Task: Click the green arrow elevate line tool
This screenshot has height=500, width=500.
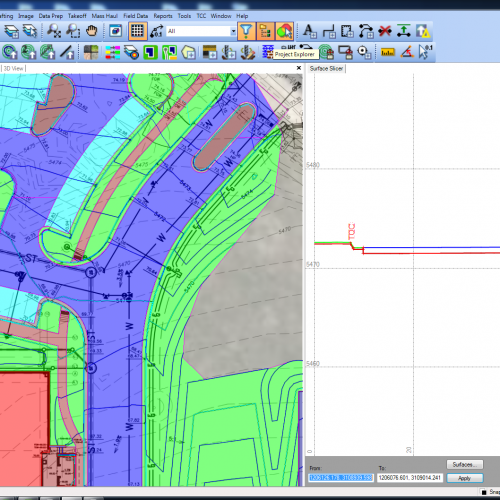Action: tap(404, 31)
